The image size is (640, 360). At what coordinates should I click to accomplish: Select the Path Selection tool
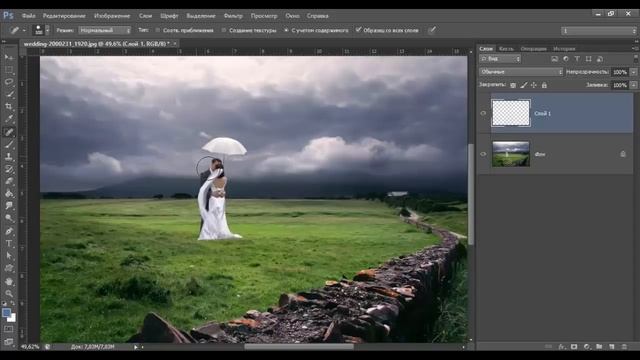coord(9,256)
